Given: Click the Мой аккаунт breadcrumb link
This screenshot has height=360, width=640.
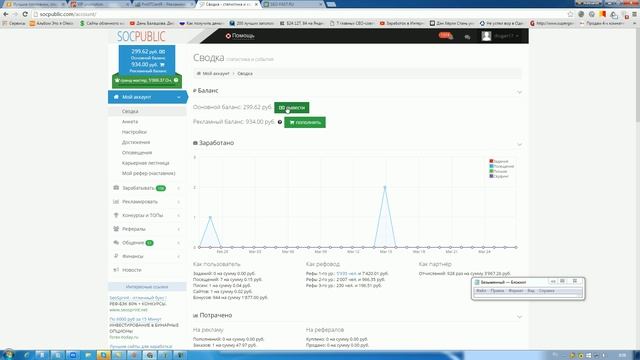Looking at the screenshot, I should point(216,73).
